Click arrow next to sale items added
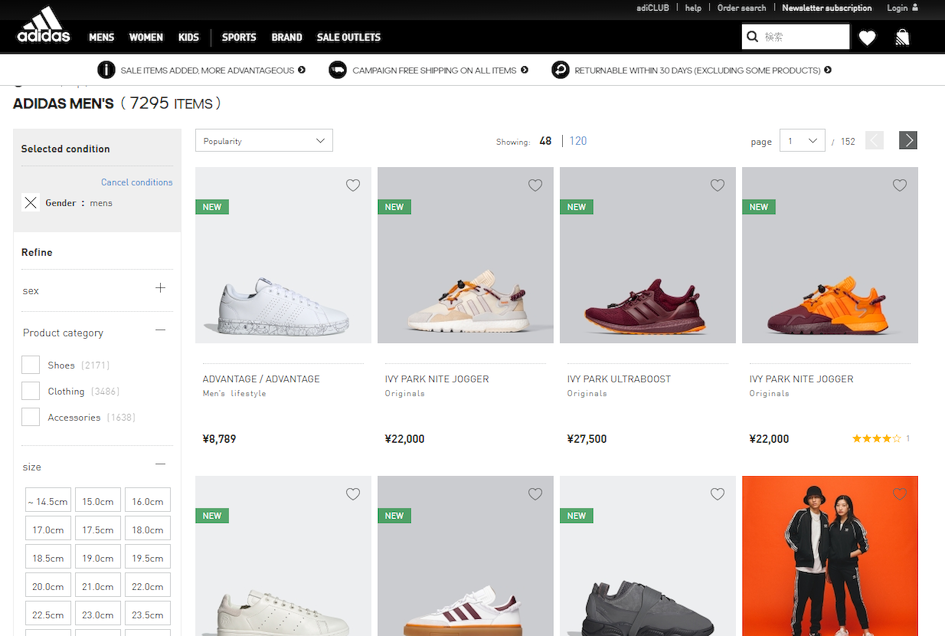This screenshot has width=945, height=636. coord(301,70)
